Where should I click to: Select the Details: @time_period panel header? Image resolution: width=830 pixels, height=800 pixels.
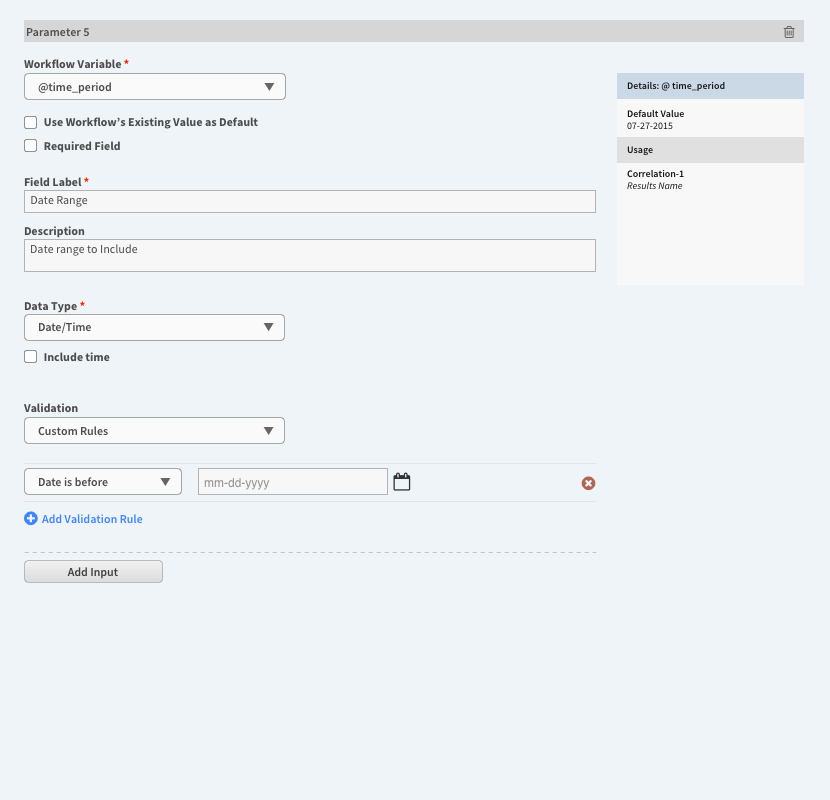pyautogui.click(x=710, y=86)
